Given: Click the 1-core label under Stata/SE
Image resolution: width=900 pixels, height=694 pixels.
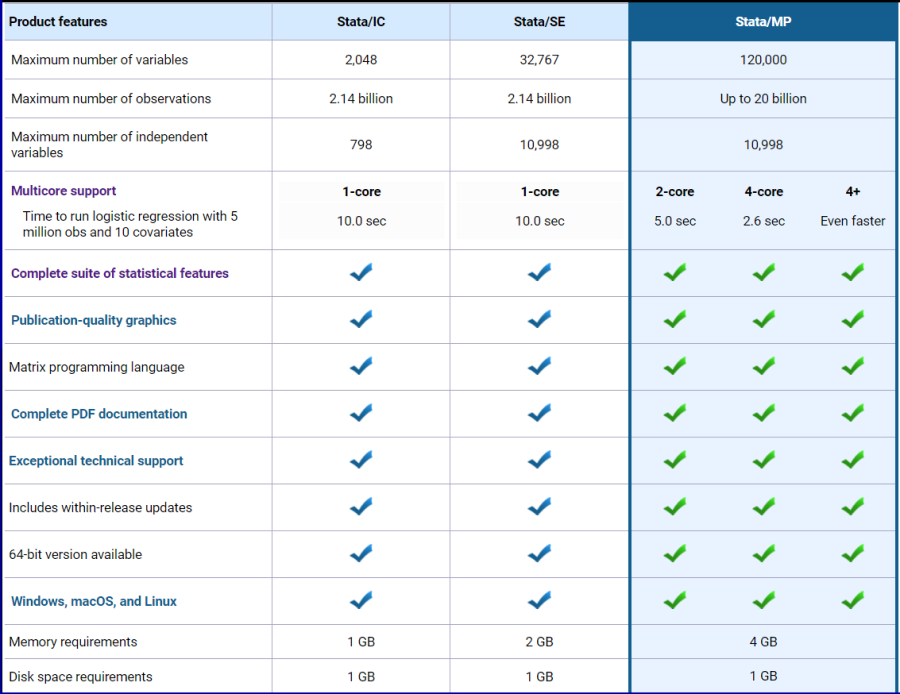Looking at the screenshot, I should 540,192.
